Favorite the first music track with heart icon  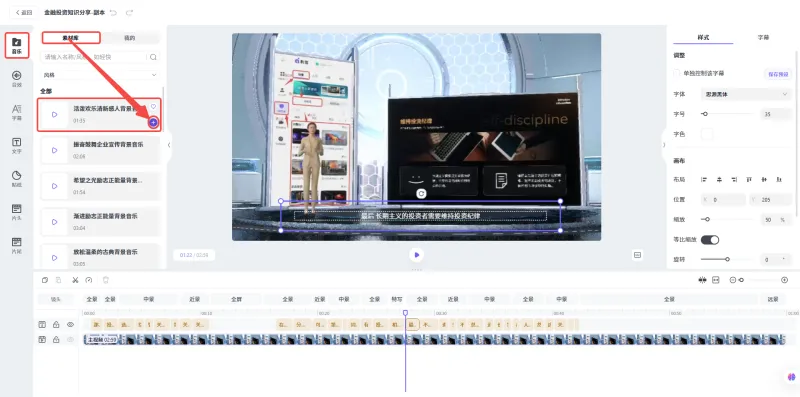click(x=153, y=107)
